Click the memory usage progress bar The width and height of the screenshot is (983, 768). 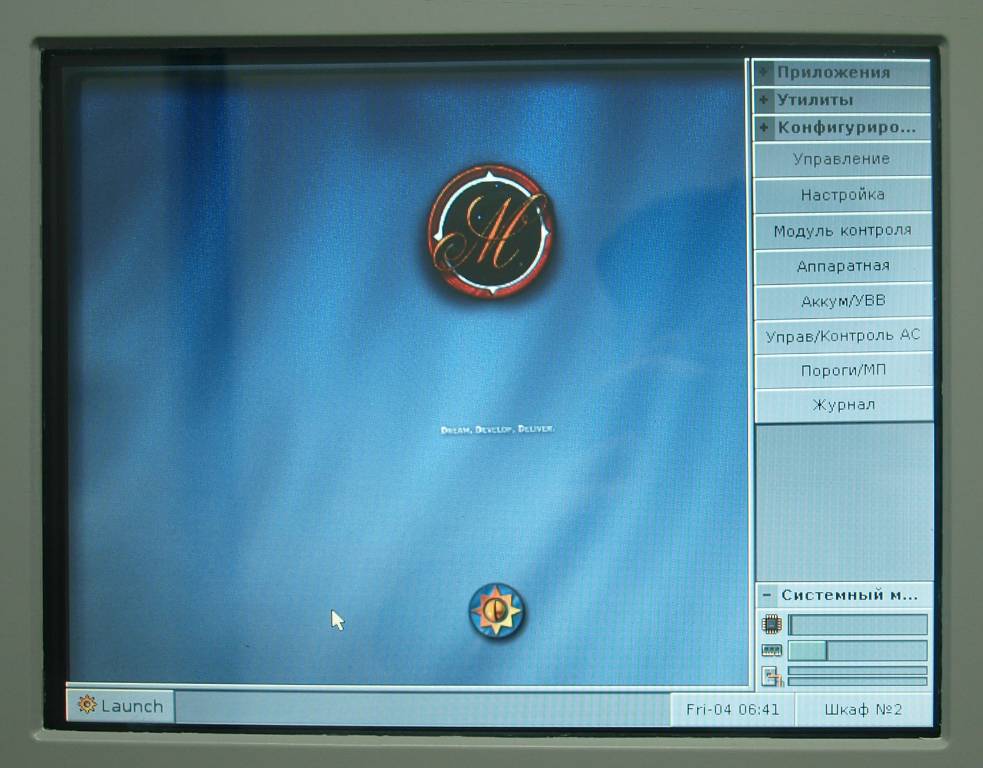[x=858, y=650]
